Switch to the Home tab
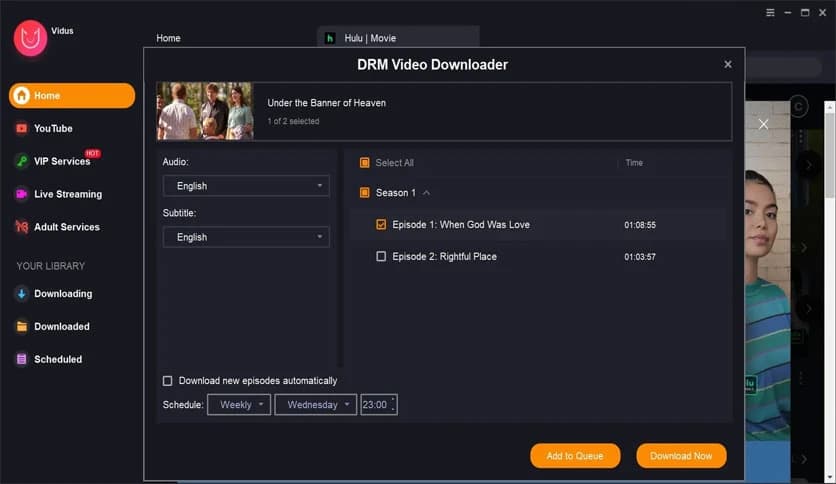 point(168,38)
